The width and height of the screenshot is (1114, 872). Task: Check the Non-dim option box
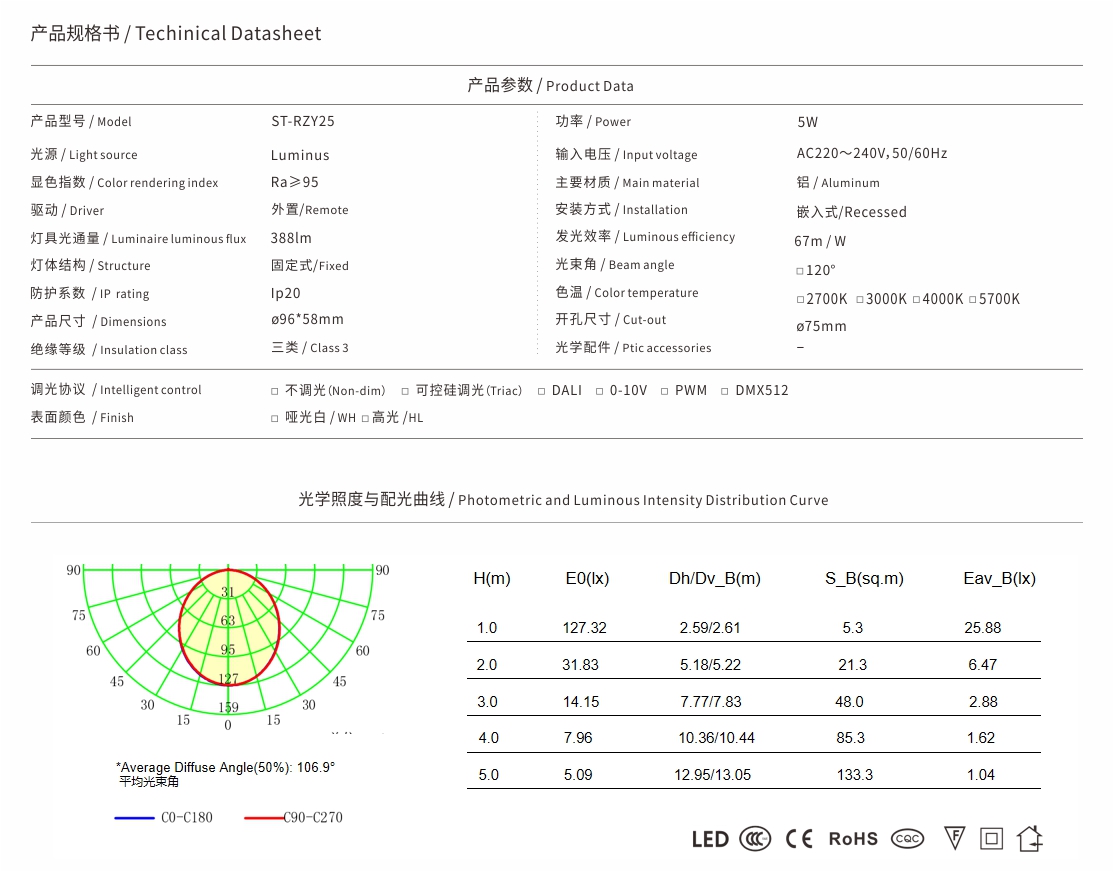[x=275, y=391]
